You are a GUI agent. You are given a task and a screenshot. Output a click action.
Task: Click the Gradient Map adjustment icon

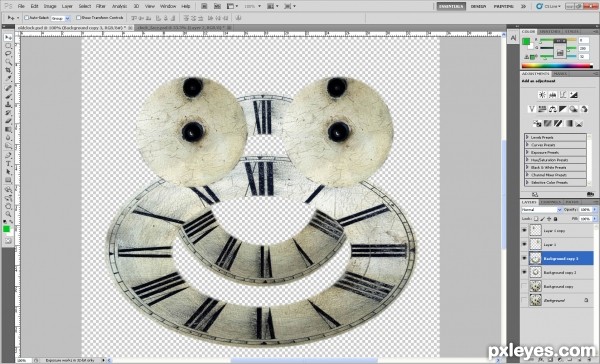point(569,123)
